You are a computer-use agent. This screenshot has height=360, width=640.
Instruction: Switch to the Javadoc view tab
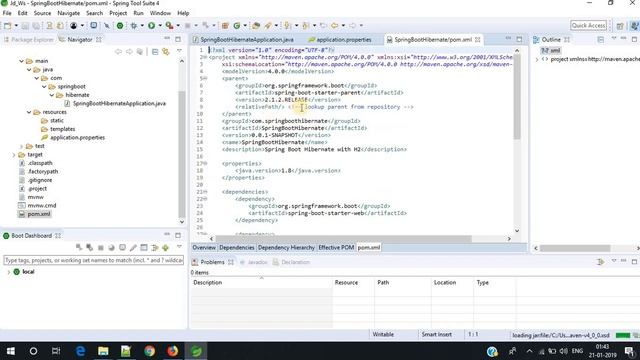pyautogui.click(x=253, y=262)
